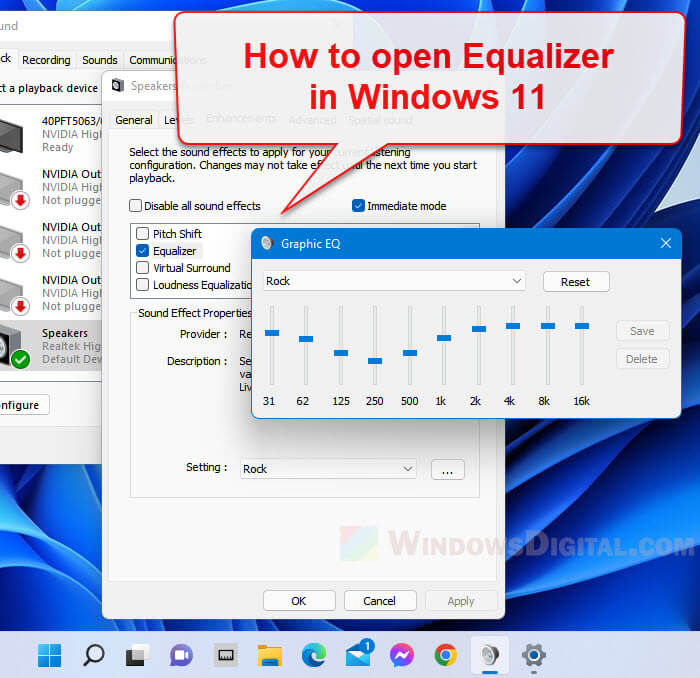700x678 pixels.
Task: Click the 1k band slider
Action: coord(444,338)
